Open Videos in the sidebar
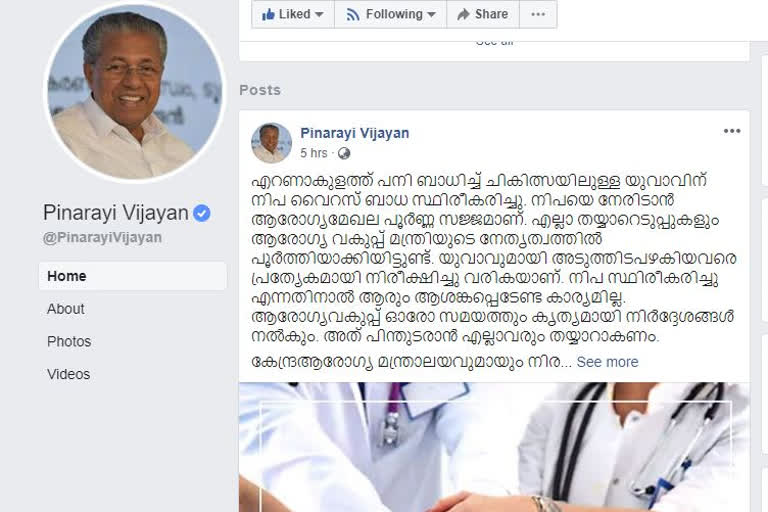 [69, 374]
